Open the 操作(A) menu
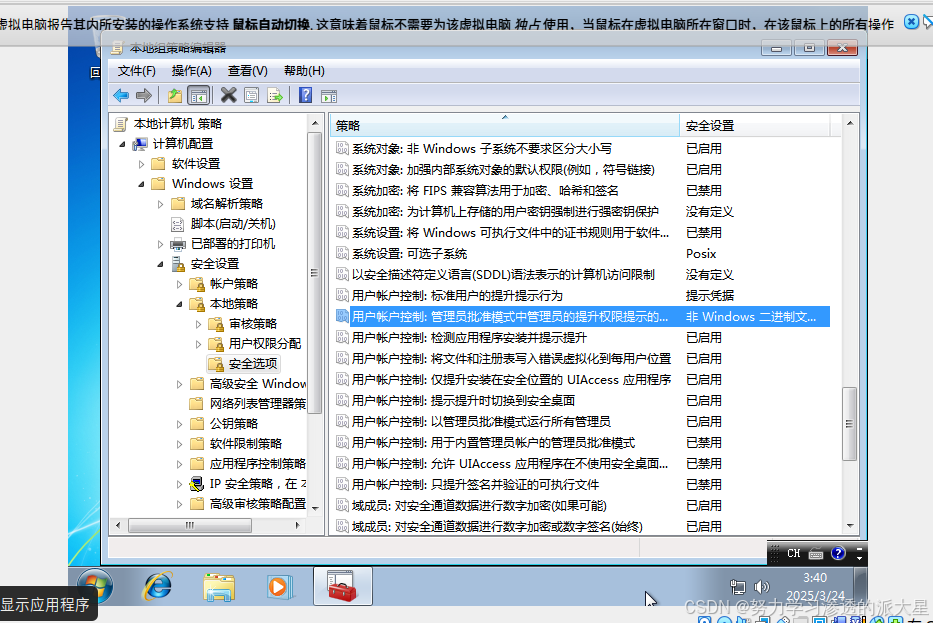Image resolution: width=933 pixels, height=623 pixels. coord(191,71)
